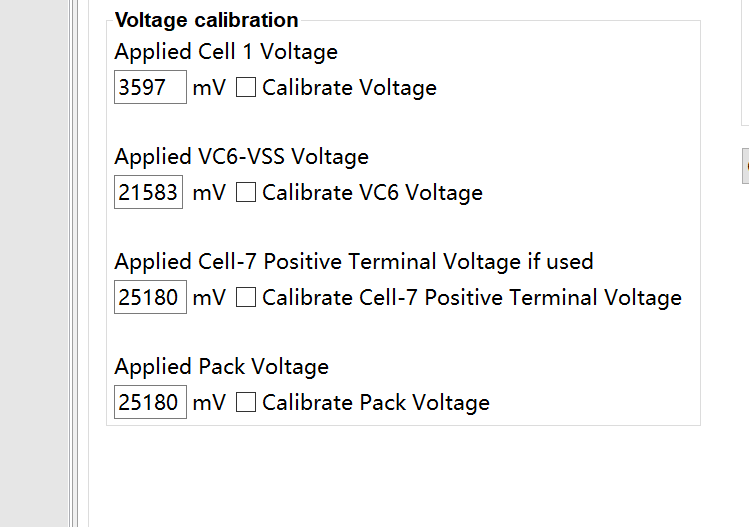Click the vertical splitter bar left of panel
749x527 pixels.
point(75,263)
